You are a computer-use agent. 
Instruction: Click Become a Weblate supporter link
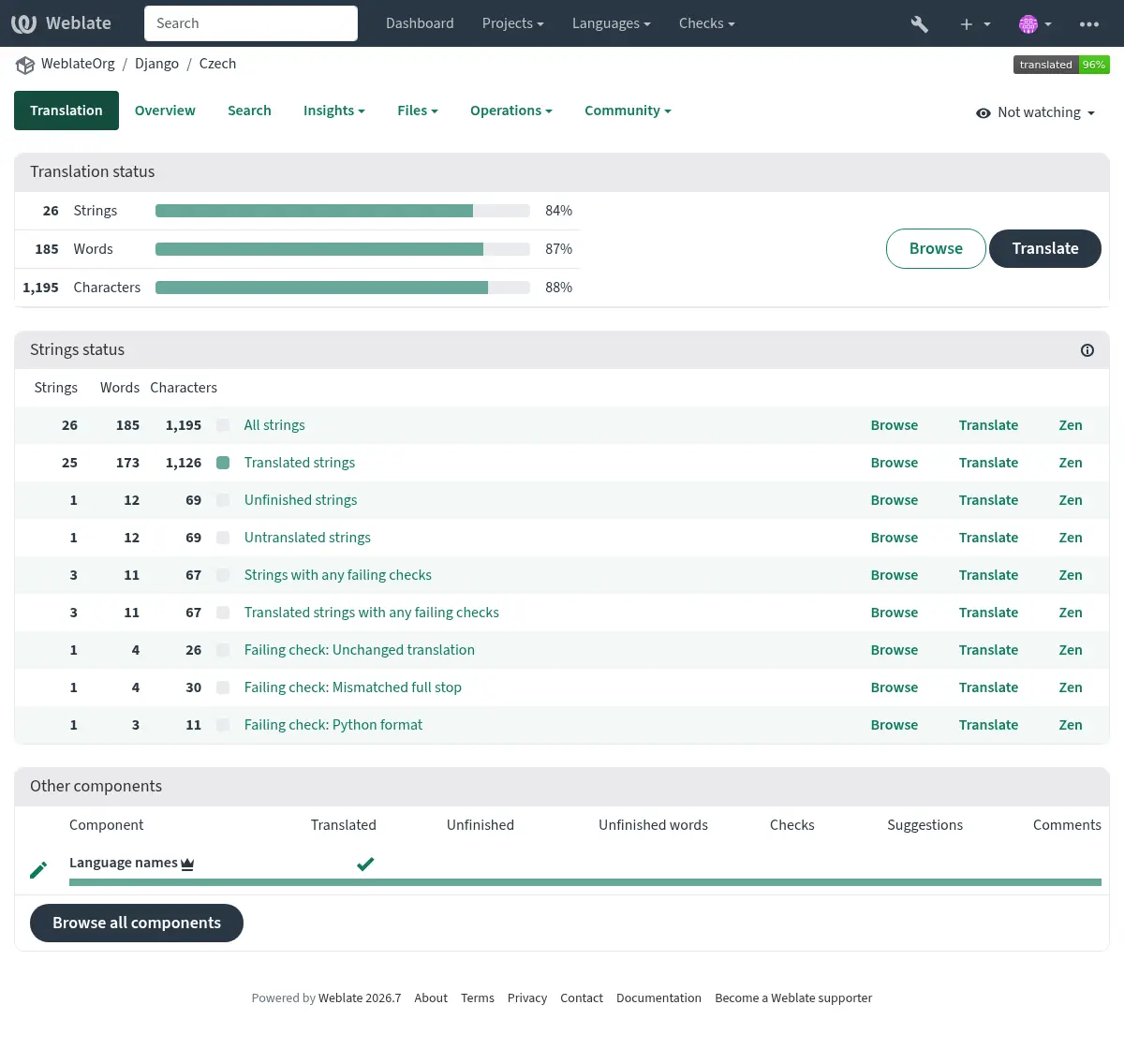coord(793,998)
